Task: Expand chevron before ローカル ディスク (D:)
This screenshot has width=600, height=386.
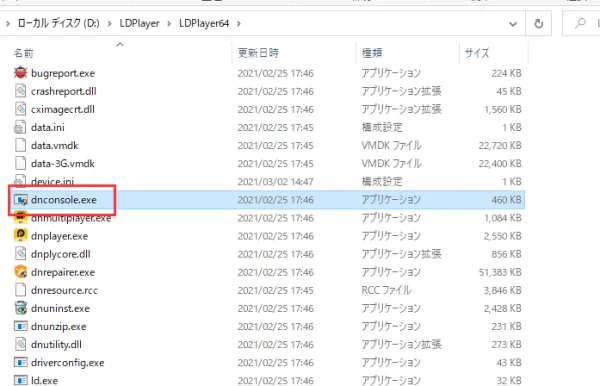Action: click(x=8, y=24)
